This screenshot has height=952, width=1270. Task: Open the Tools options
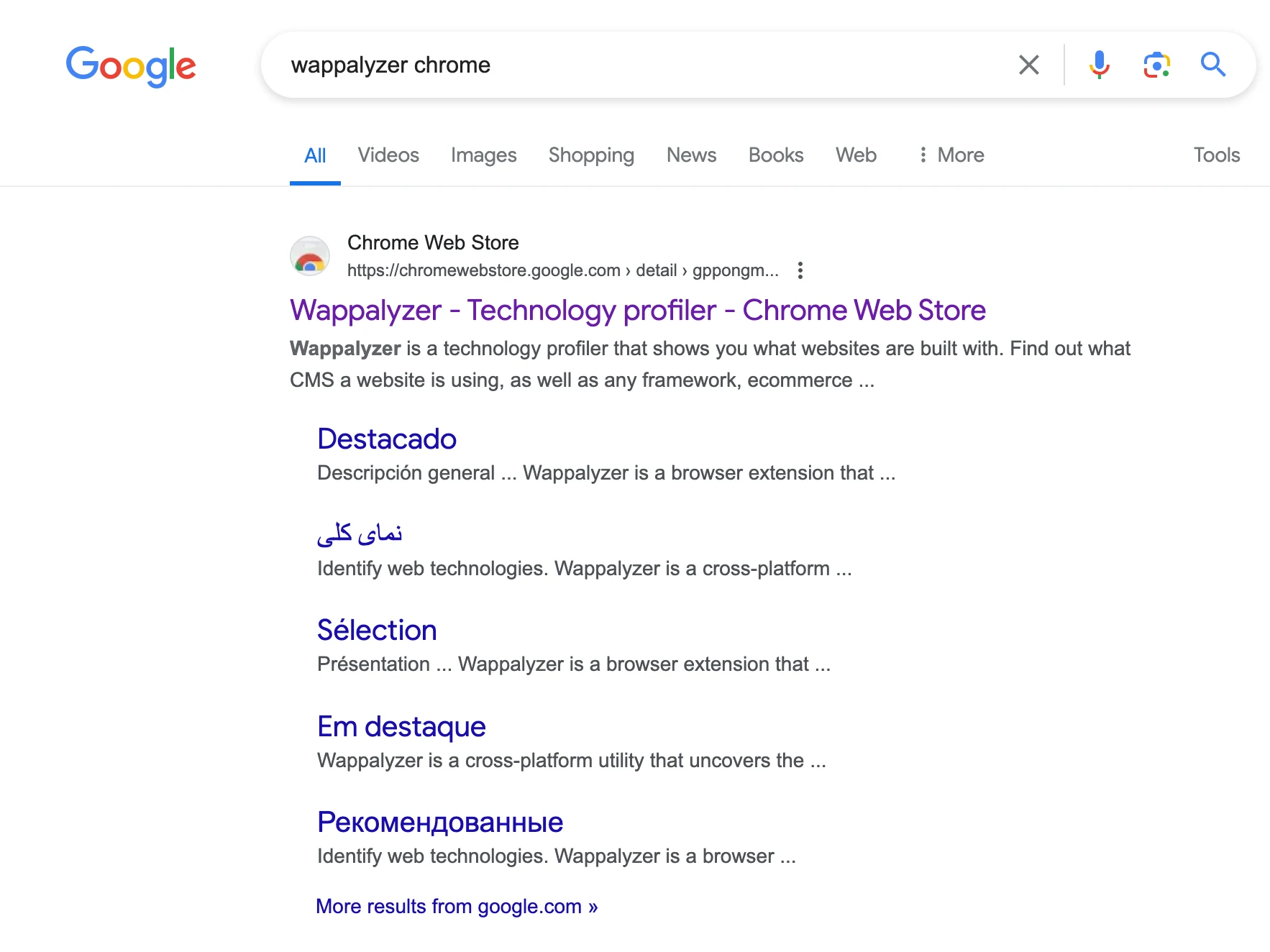1217,155
